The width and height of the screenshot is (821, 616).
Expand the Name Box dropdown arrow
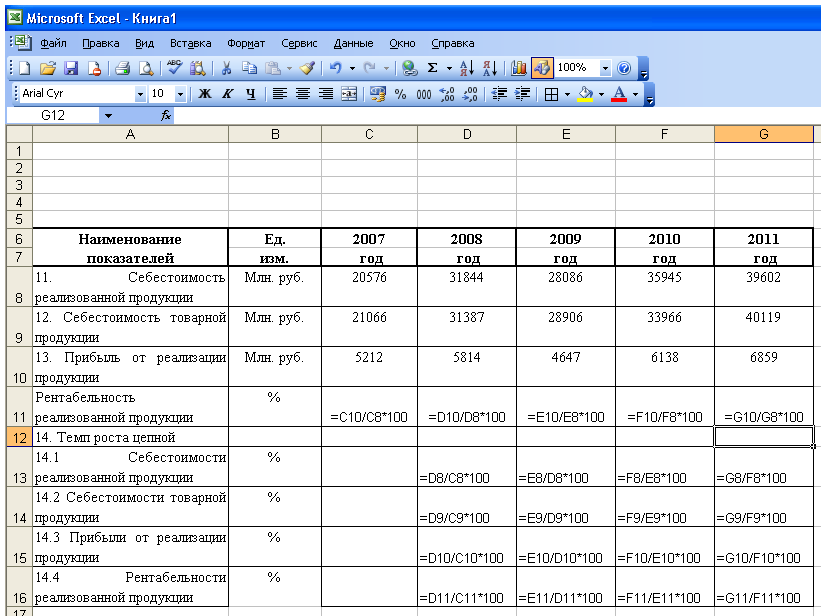pos(108,115)
